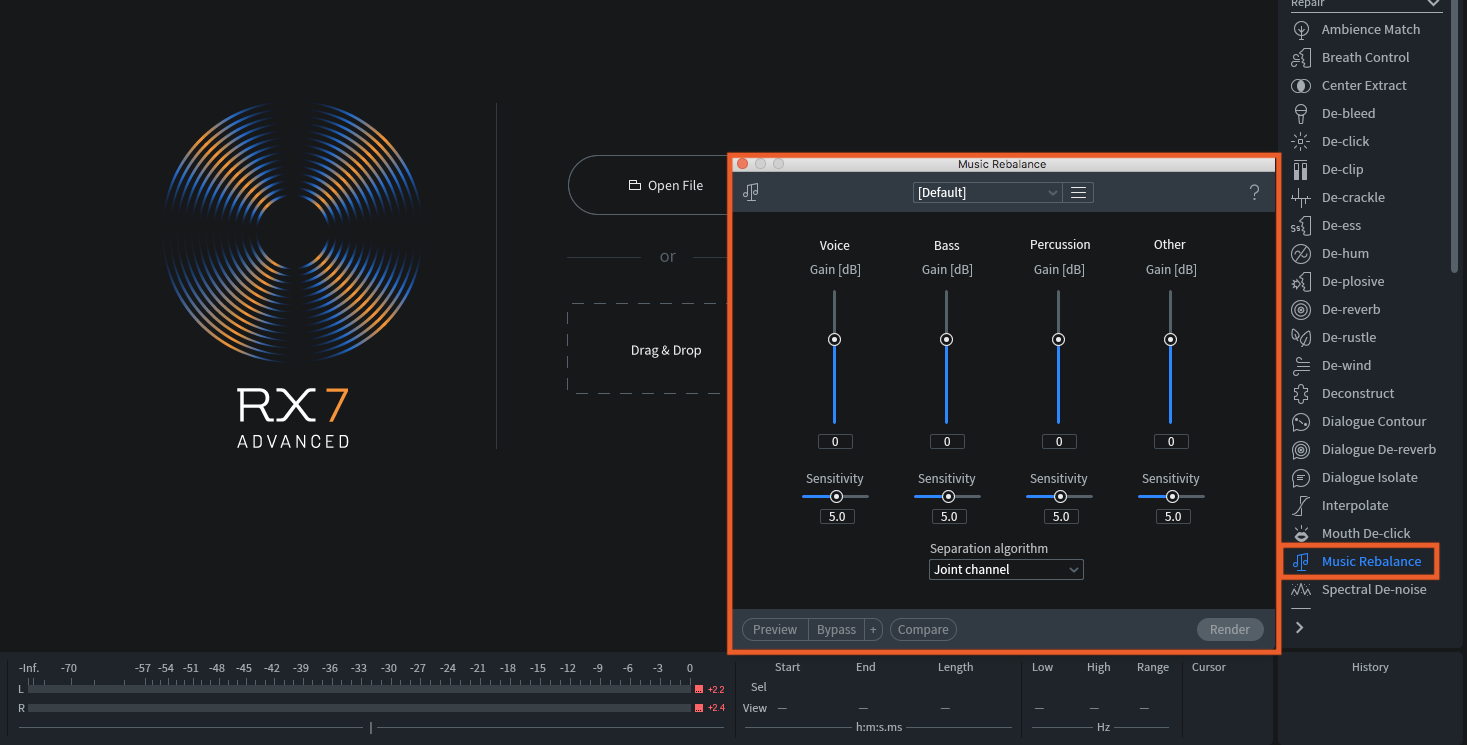
Task: Click the Percussion sensitivity slider handle
Action: tap(1061, 496)
